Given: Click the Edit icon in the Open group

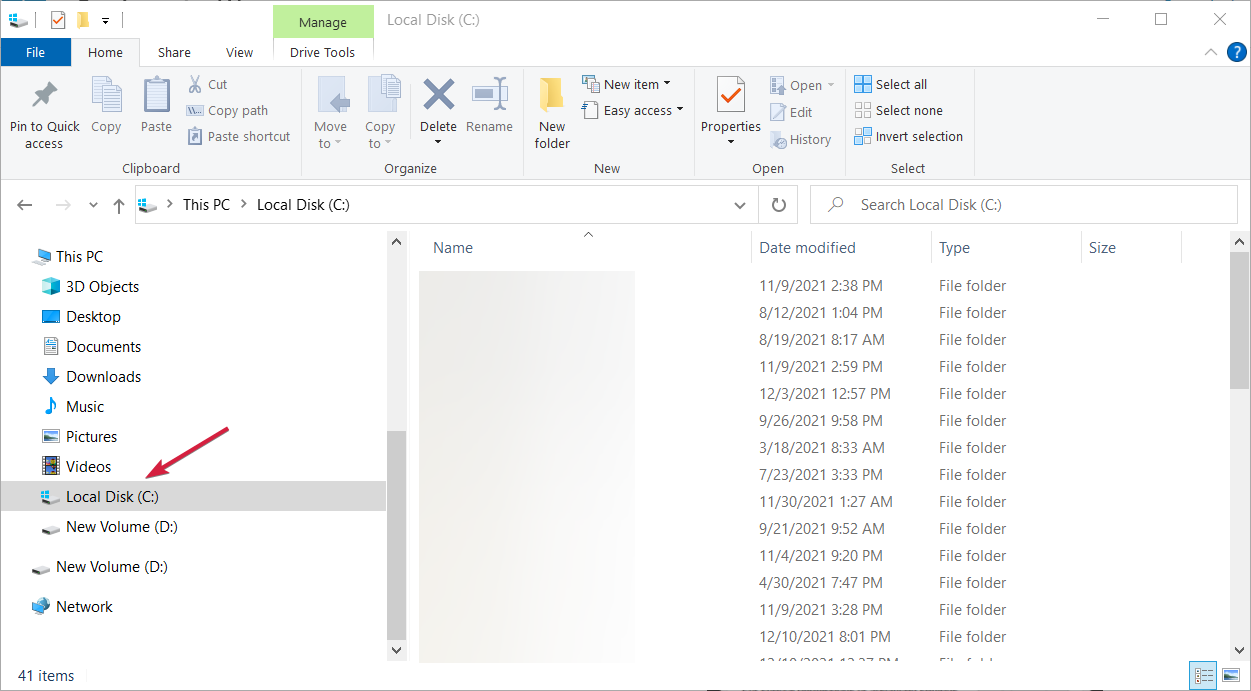Looking at the screenshot, I should coord(792,113).
